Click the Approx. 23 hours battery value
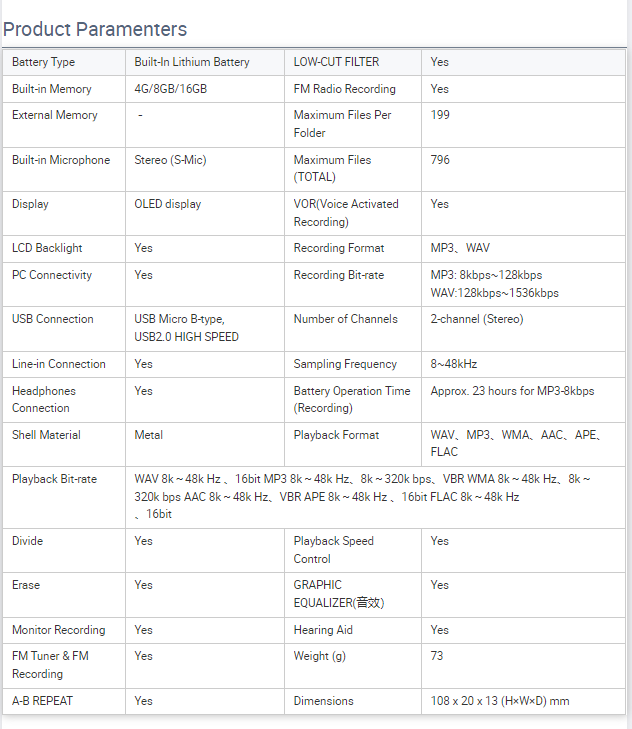 click(x=512, y=391)
